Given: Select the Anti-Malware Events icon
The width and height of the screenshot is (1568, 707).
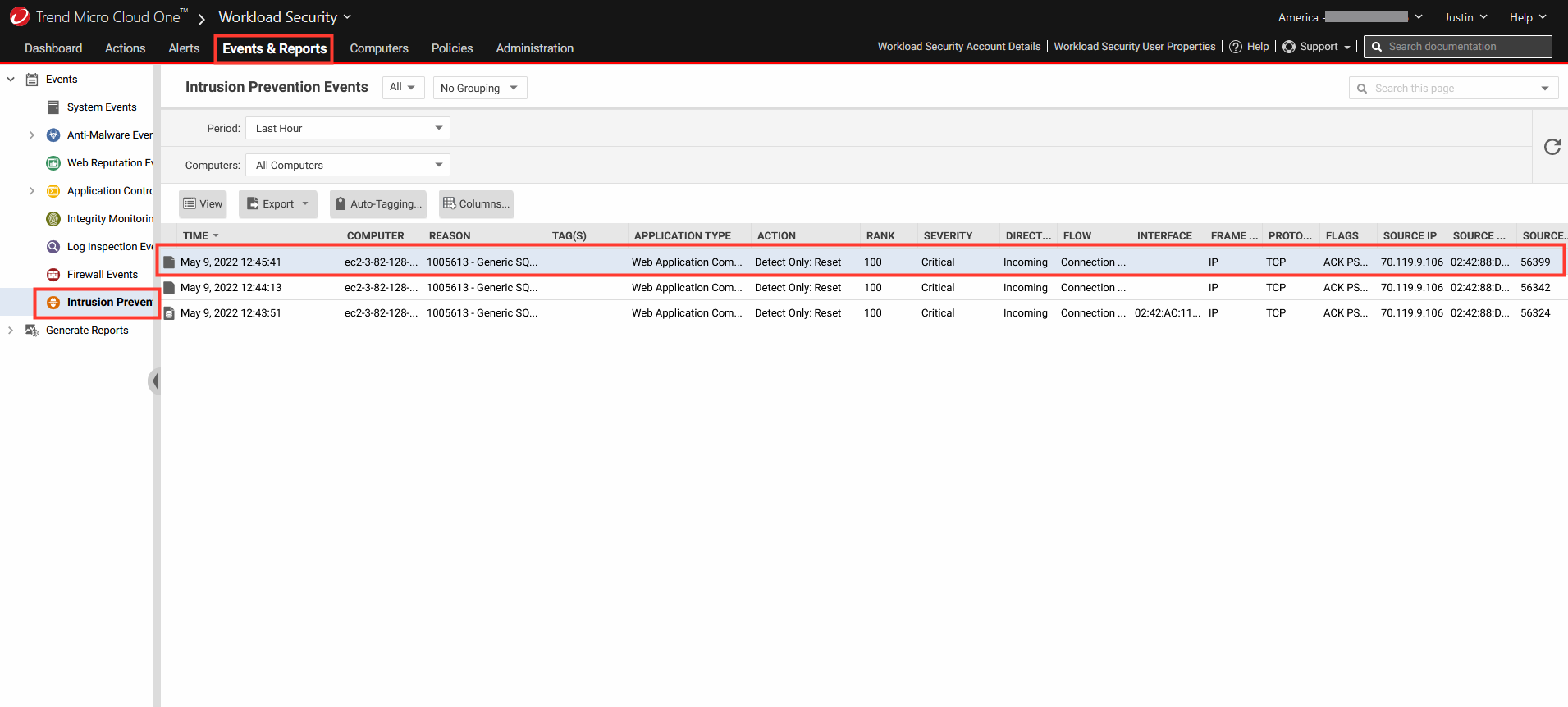Looking at the screenshot, I should click(53, 135).
